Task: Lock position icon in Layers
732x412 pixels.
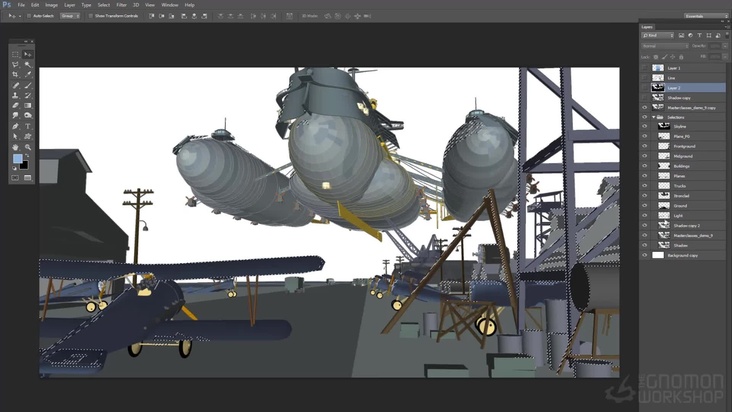Action: pyautogui.click(x=673, y=57)
